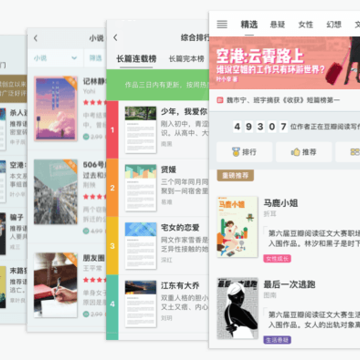Screen dimensions: 360x360
Task: Tap the orange ribbon on the 记林静 cover
Action: (x=71, y=82)
